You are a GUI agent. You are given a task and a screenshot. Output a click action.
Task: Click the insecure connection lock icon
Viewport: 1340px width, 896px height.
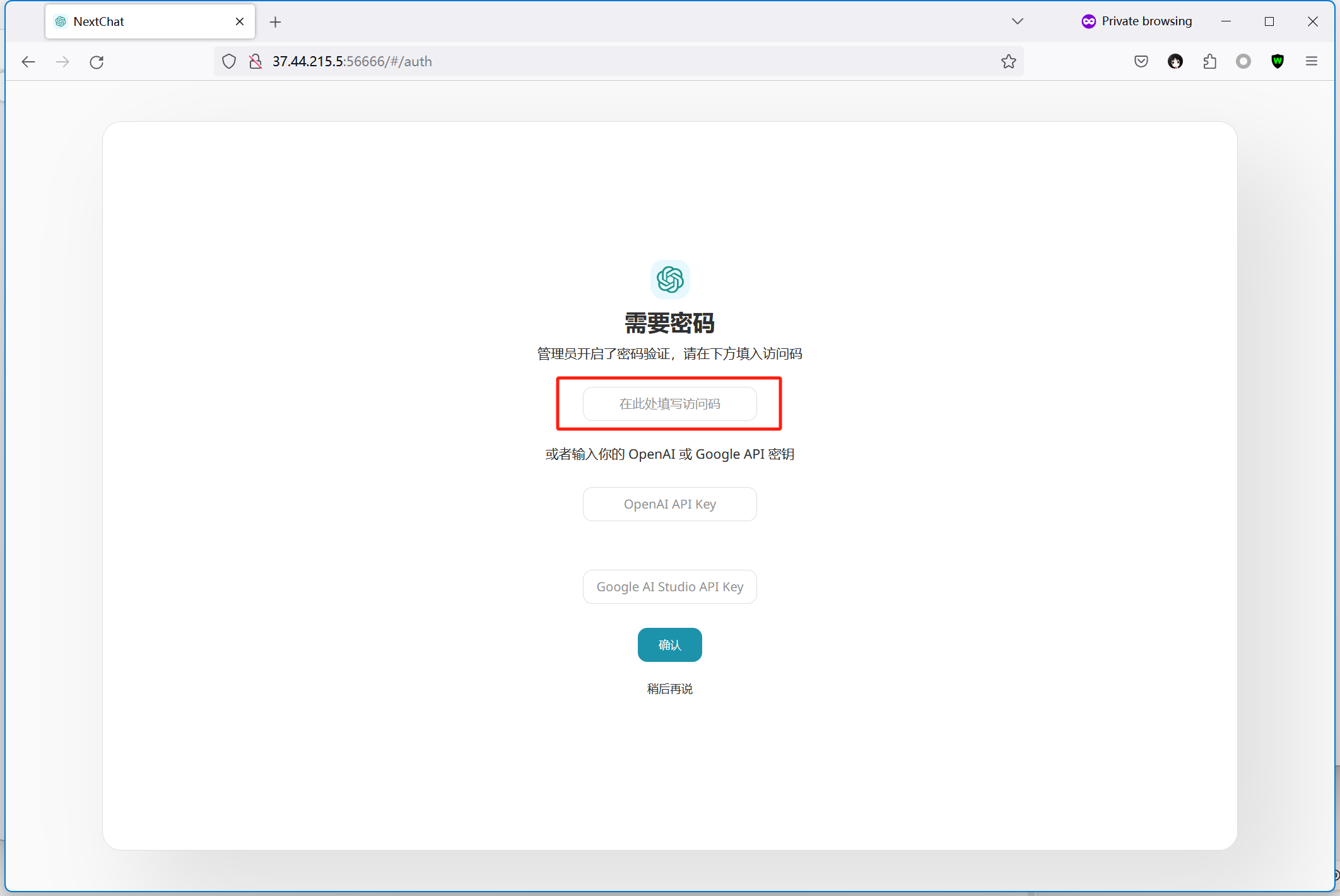click(255, 61)
